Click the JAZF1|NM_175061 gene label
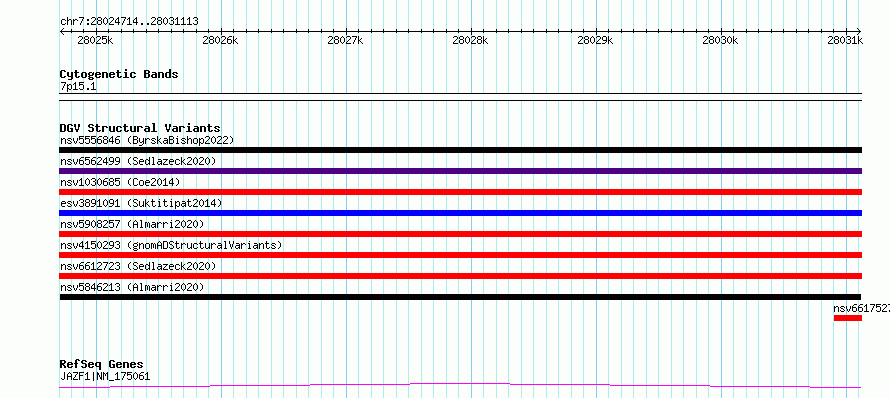The image size is (890, 398). point(105,376)
